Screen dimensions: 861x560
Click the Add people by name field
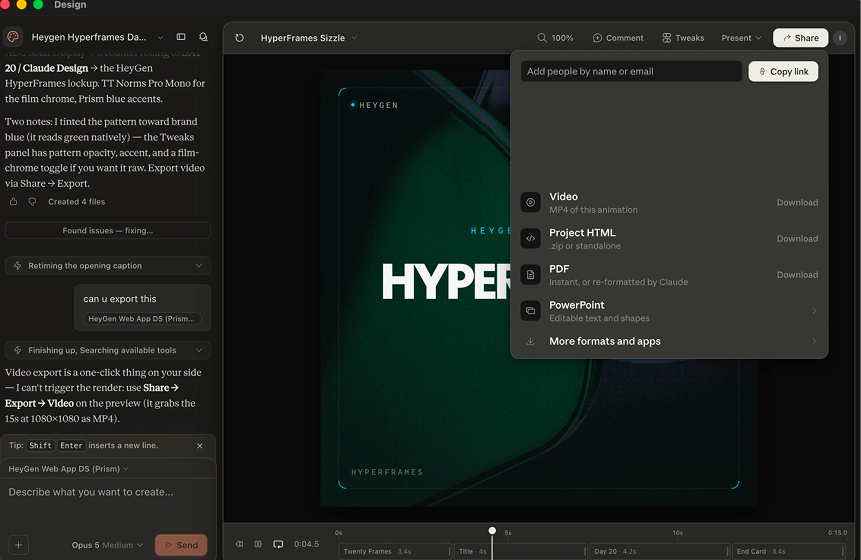631,71
